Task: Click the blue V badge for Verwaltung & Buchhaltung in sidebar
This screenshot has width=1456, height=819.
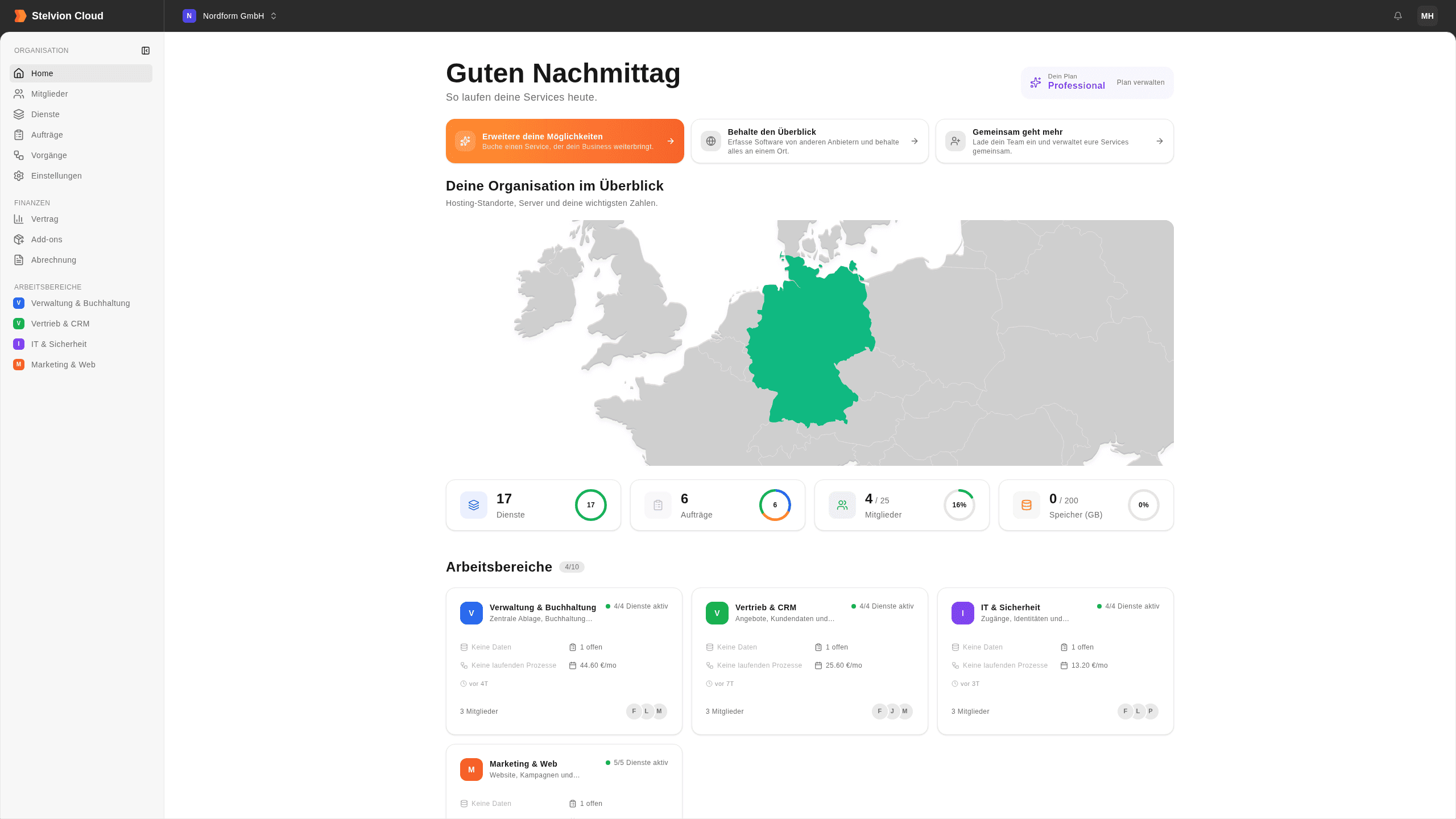Action: coord(19,303)
